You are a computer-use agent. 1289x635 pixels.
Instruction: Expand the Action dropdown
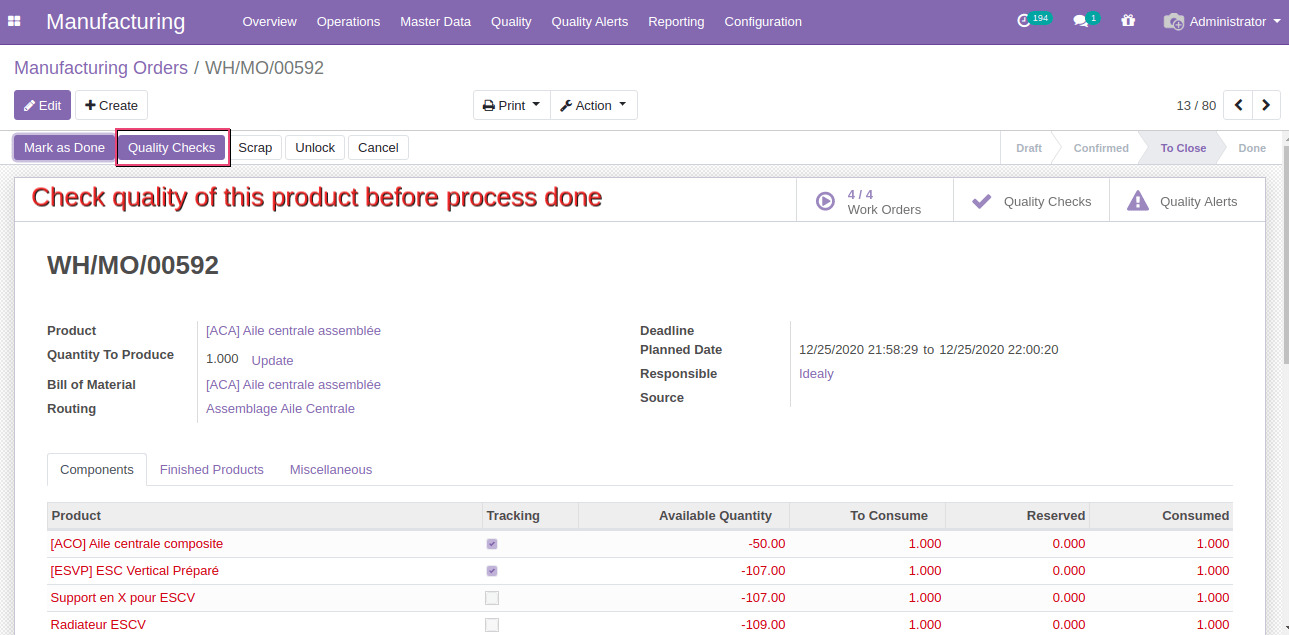(x=593, y=105)
